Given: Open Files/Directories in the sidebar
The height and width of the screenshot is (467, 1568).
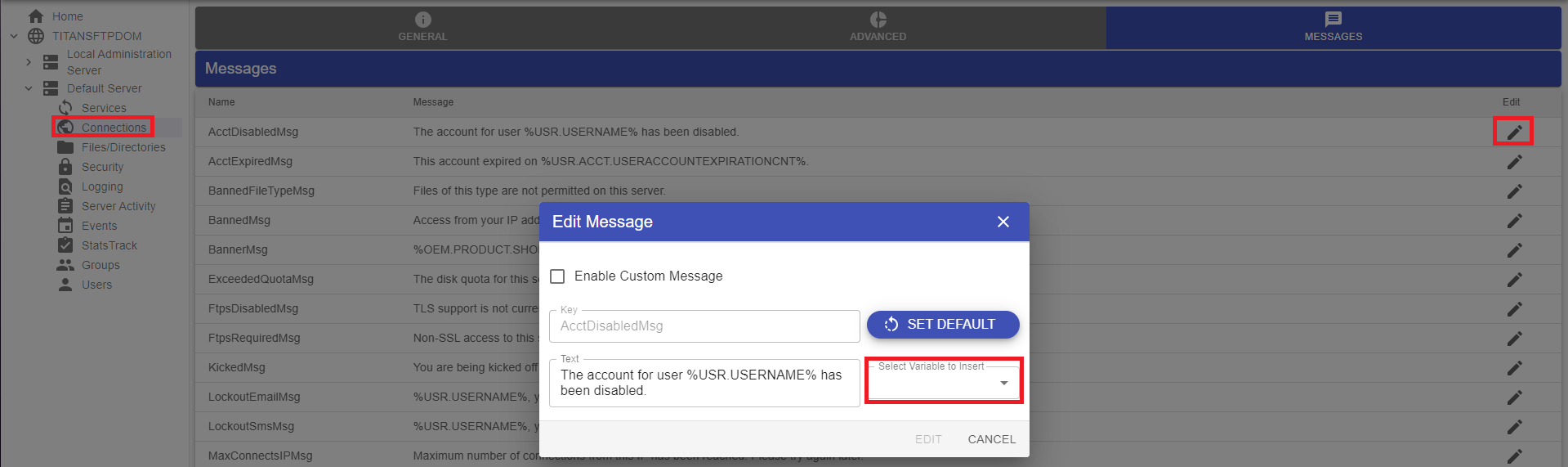Looking at the screenshot, I should point(123,147).
